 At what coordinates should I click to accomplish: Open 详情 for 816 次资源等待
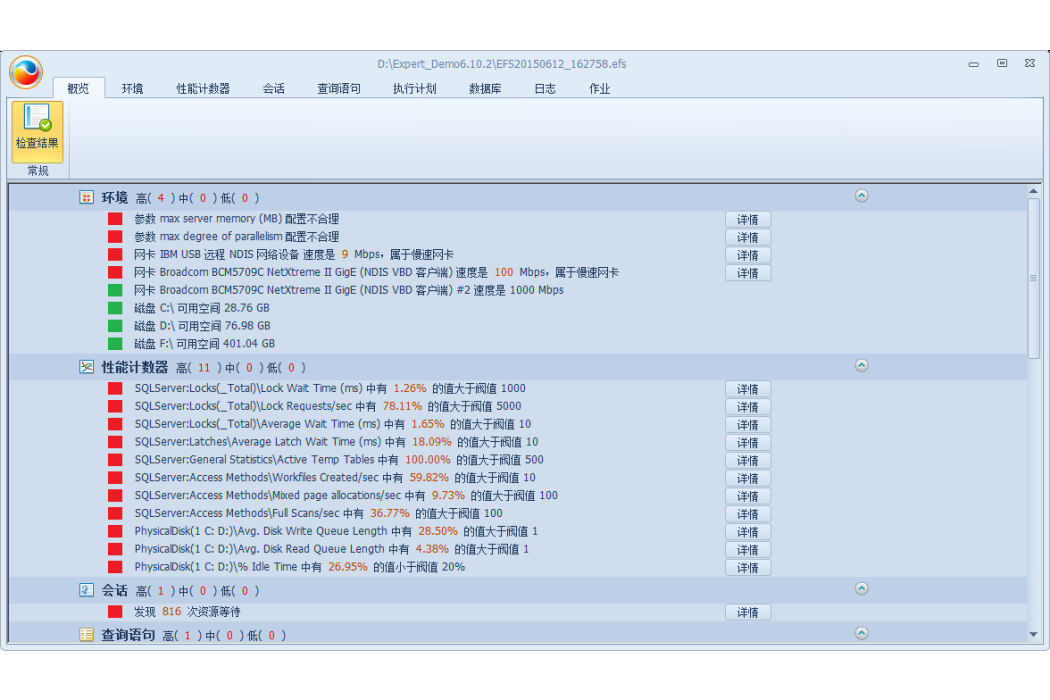coord(747,612)
